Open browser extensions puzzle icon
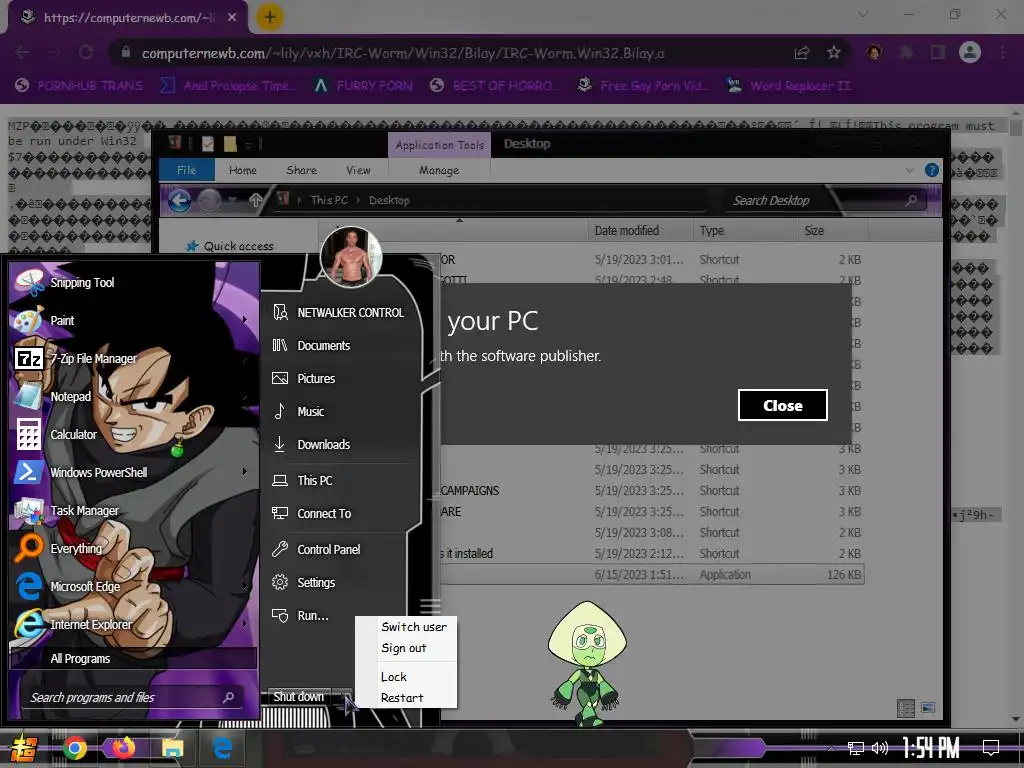 [x=906, y=52]
